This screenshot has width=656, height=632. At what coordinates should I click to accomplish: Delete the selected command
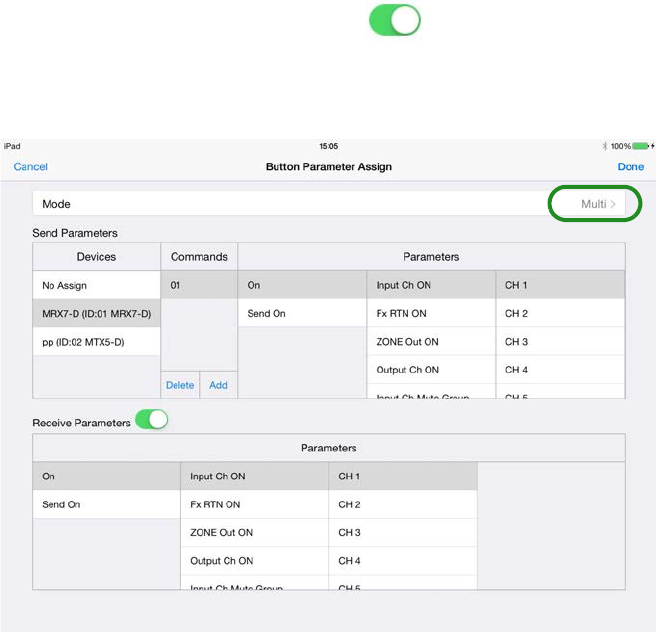click(x=180, y=385)
